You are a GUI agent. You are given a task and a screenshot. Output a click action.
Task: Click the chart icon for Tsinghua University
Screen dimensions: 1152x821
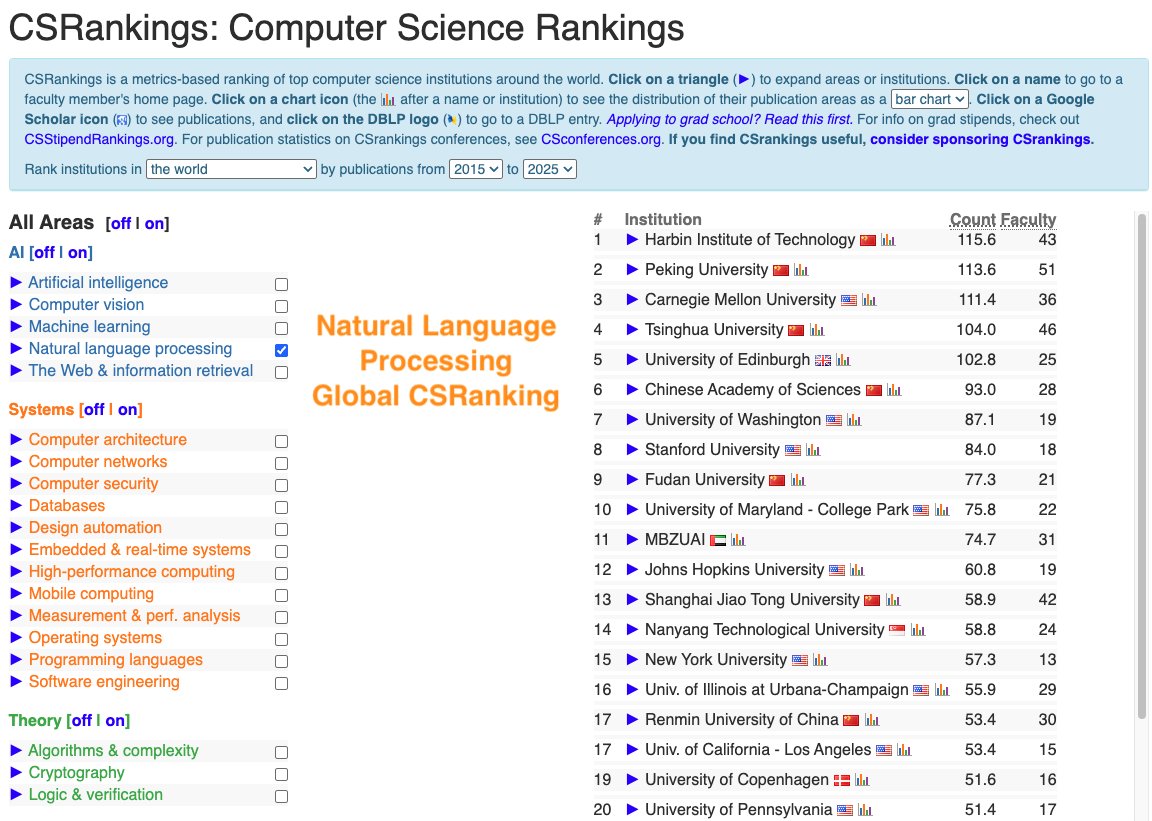[816, 330]
